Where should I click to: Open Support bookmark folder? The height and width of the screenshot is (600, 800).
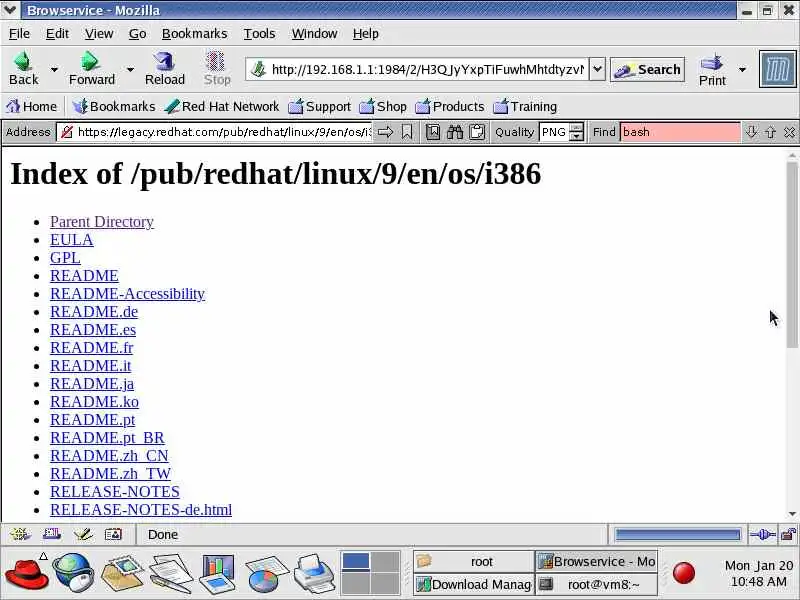[x=319, y=106]
